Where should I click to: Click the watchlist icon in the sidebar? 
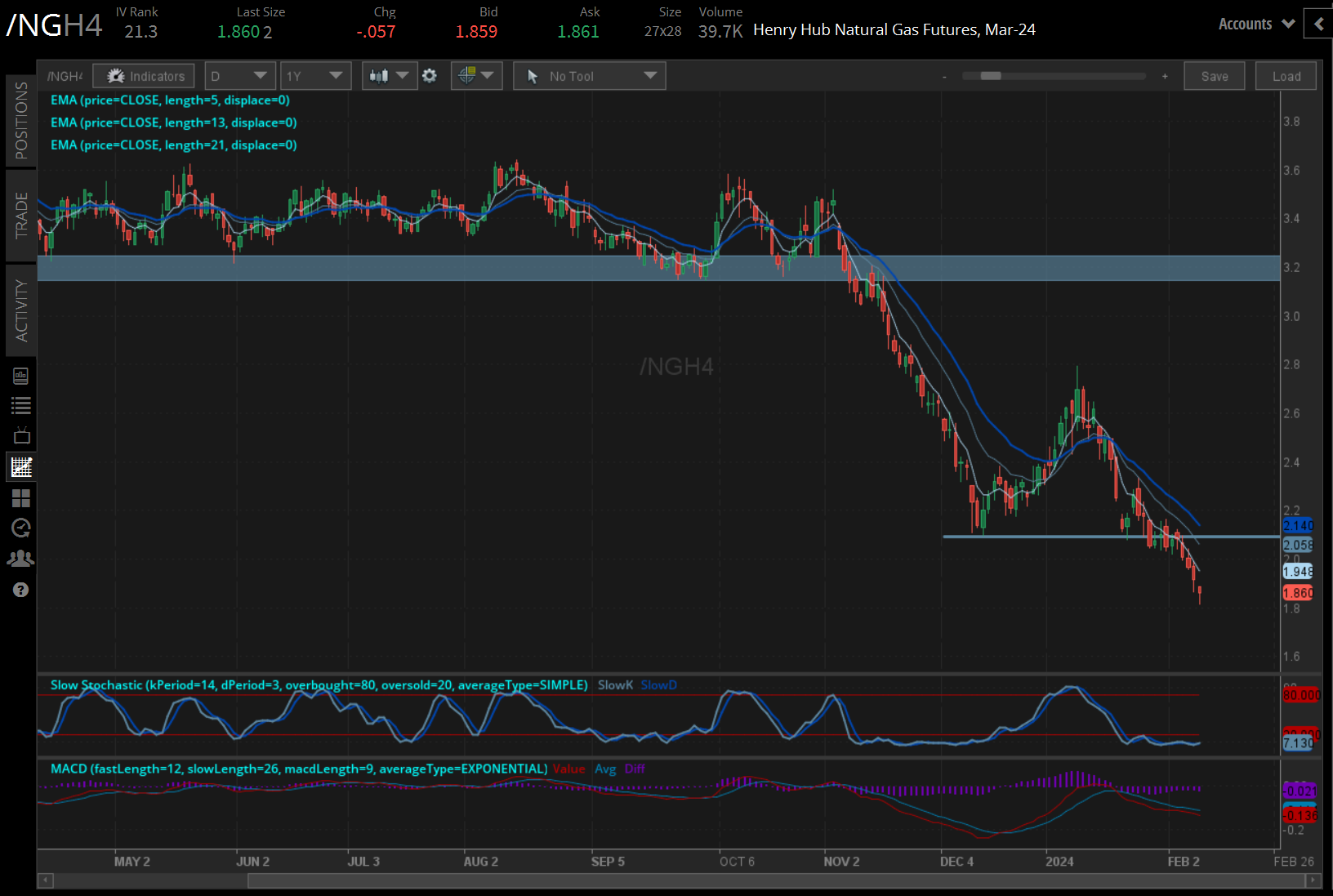click(21, 404)
